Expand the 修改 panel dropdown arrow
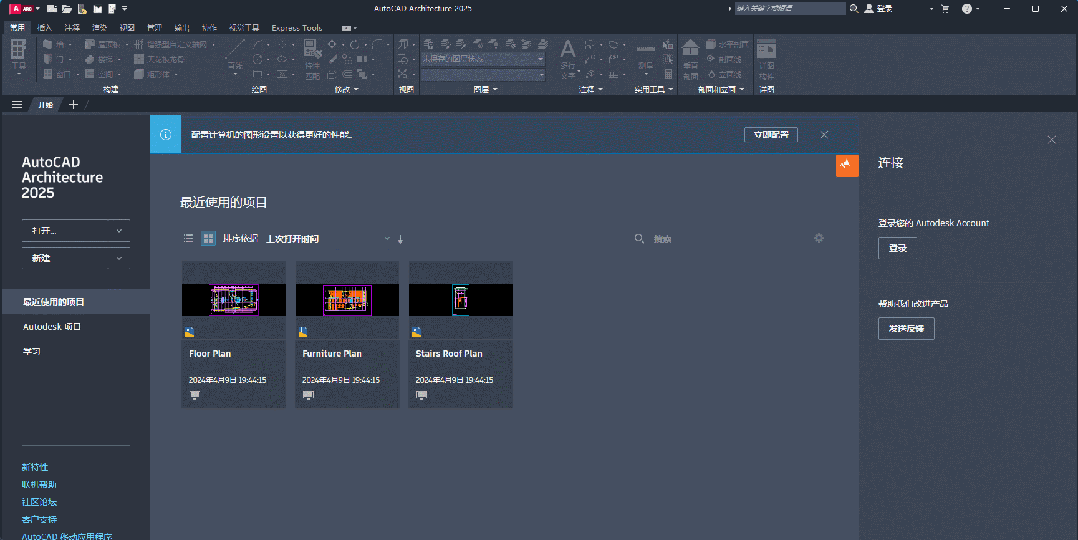 [x=356, y=89]
